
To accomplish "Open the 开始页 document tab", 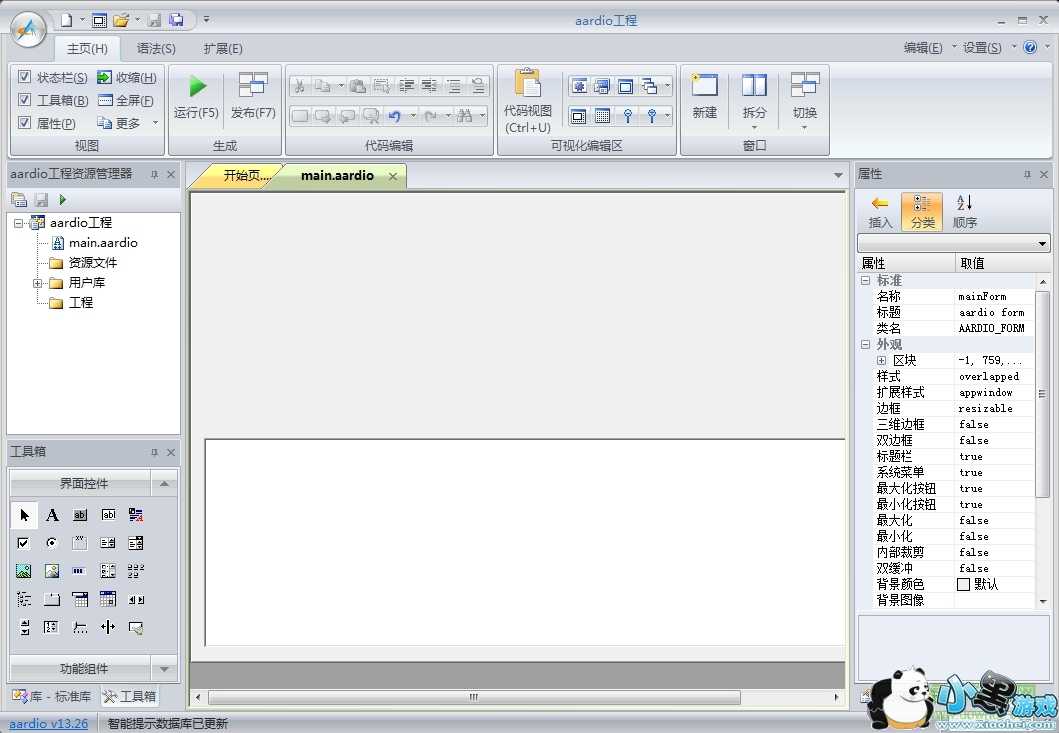I will pyautogui.click(x=245, y=176).
